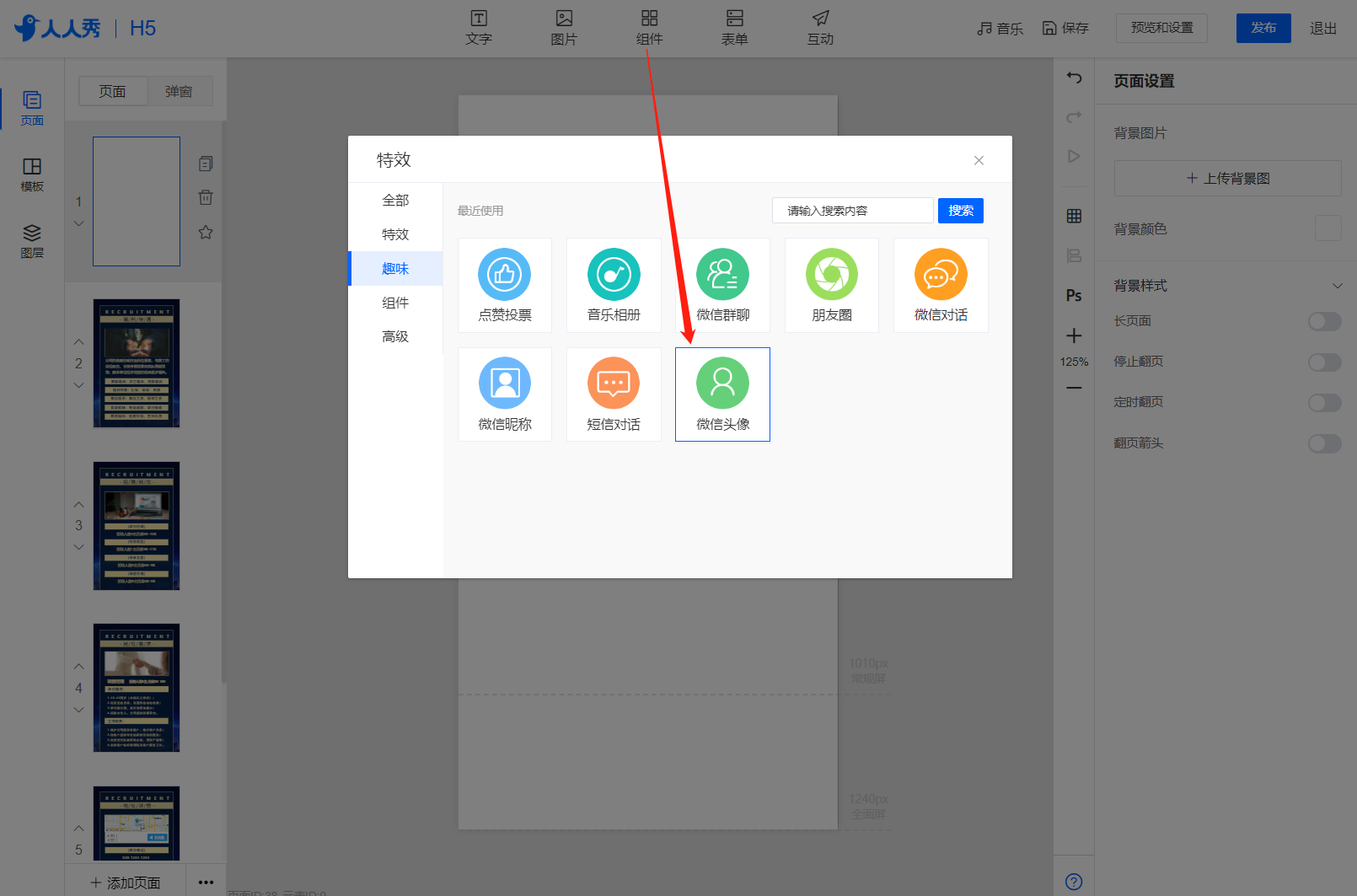This screenshot has height=896, width=1357.
Task: Select the 点赞投票 effect icon
Action: pyautogui.click(x=505, y=285)
